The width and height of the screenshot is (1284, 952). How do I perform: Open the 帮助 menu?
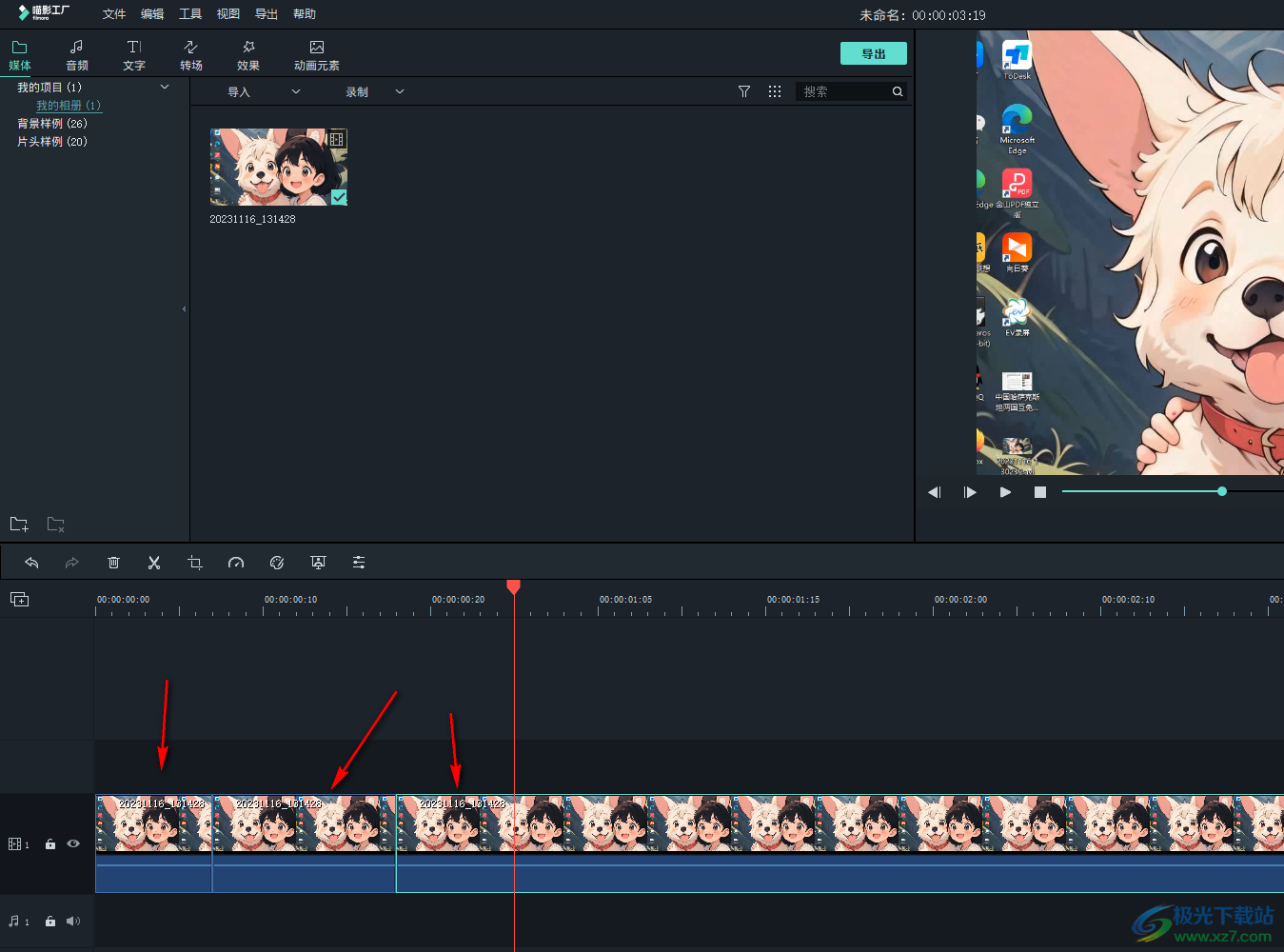(305, 14)
